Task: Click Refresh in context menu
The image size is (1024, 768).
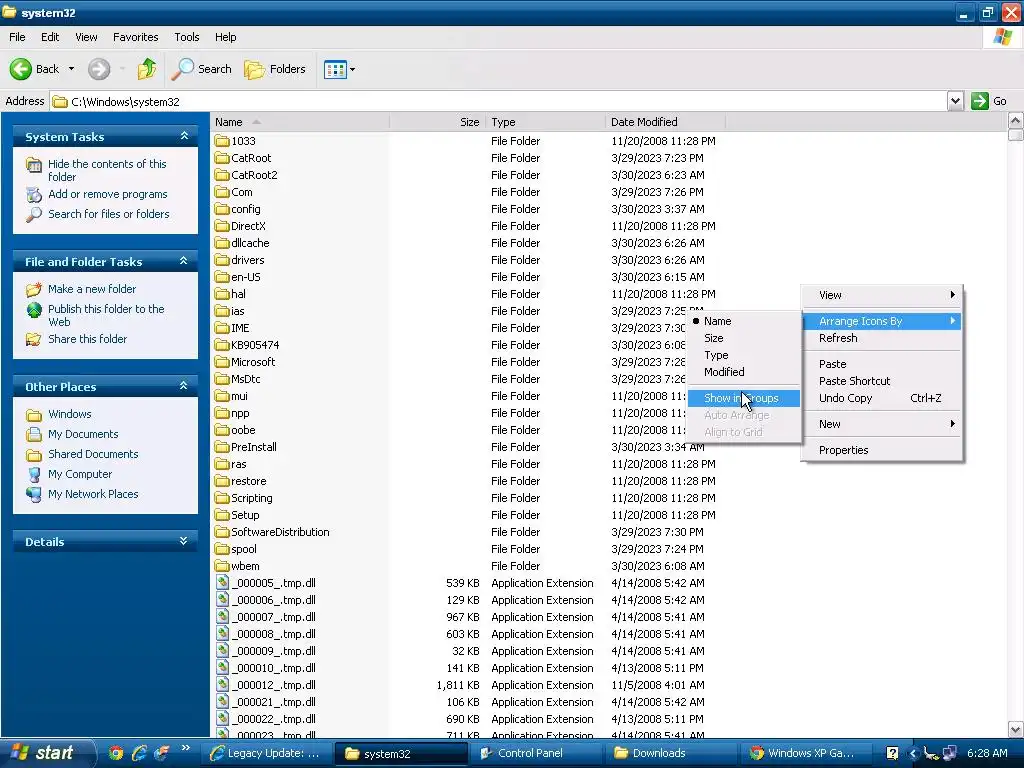Action: [881, 338]
